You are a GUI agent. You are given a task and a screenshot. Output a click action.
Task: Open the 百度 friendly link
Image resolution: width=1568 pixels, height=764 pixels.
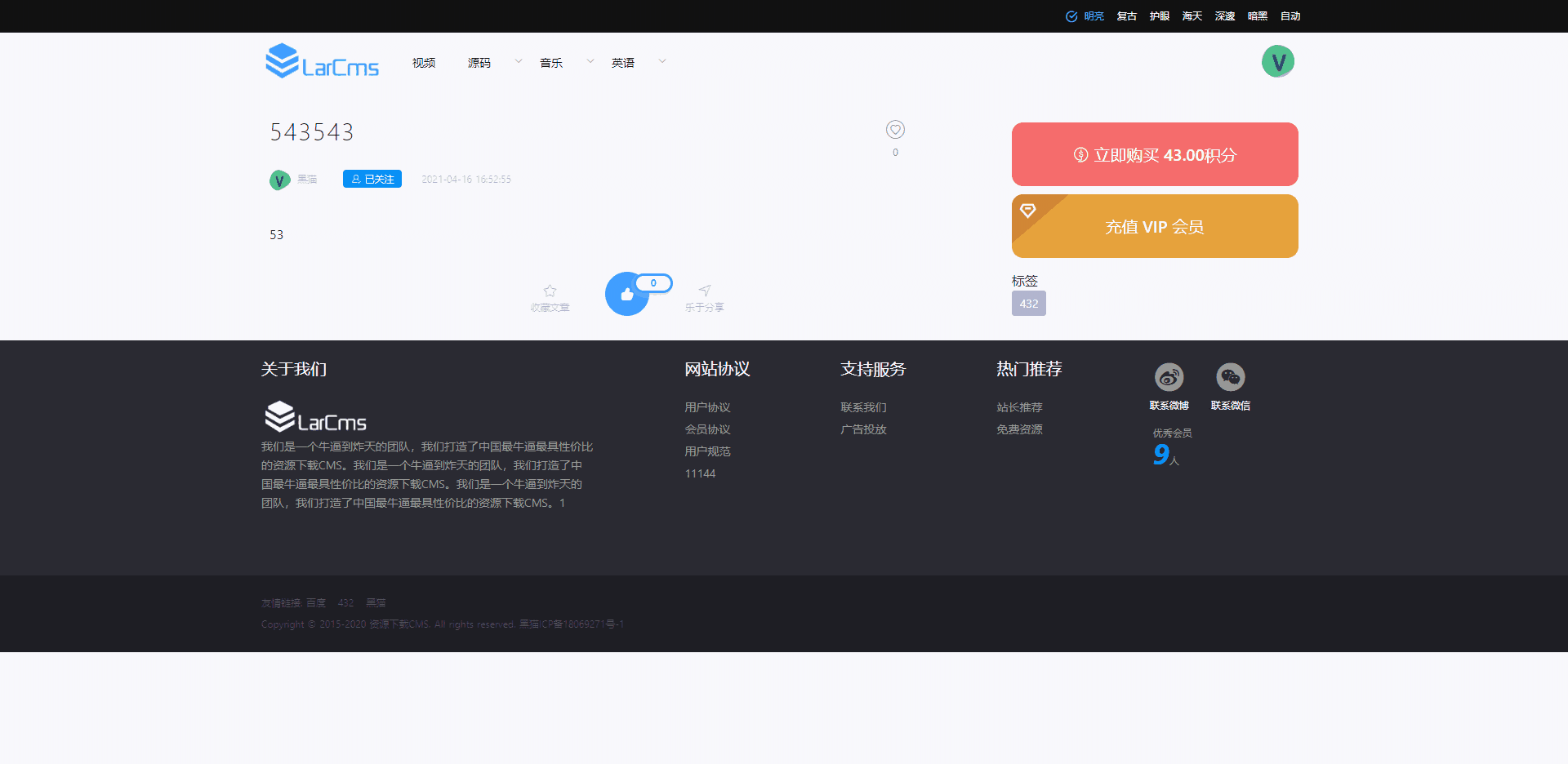click(x=316, y=603)
